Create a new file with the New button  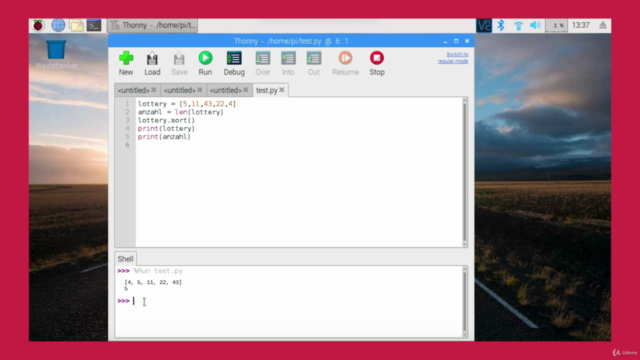pos(126,63)
